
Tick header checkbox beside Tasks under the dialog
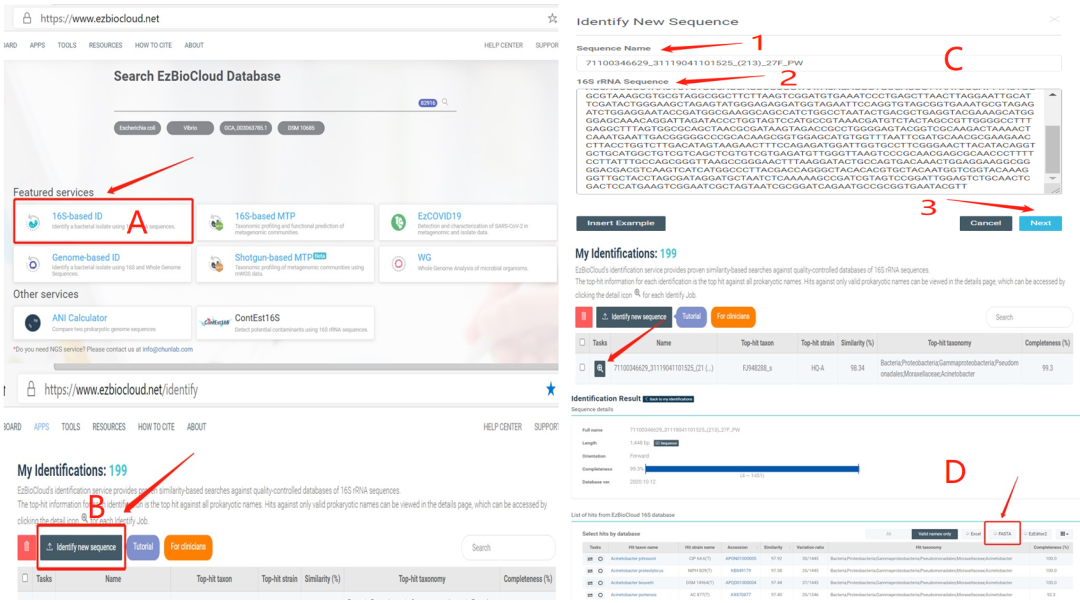click(x=583, y=342)
